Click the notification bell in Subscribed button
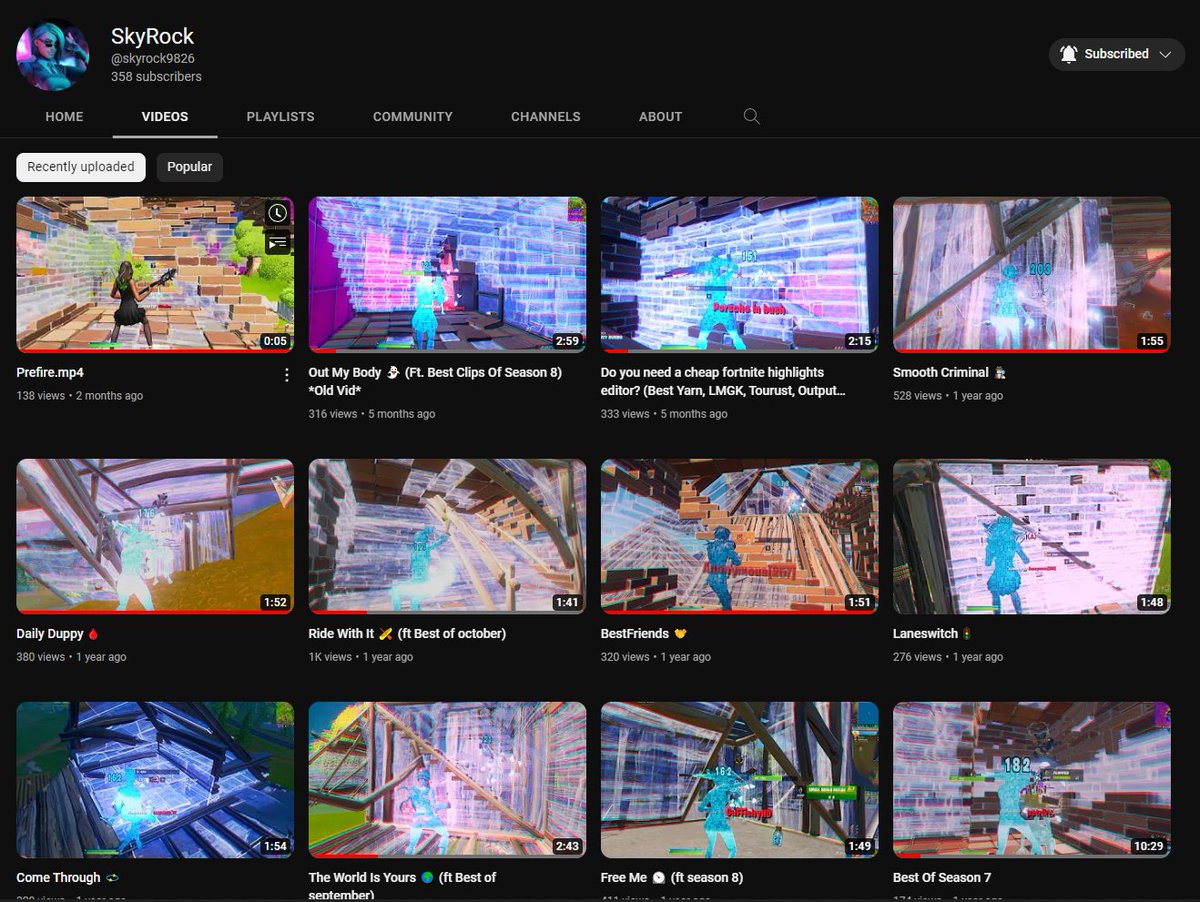 1069,54
